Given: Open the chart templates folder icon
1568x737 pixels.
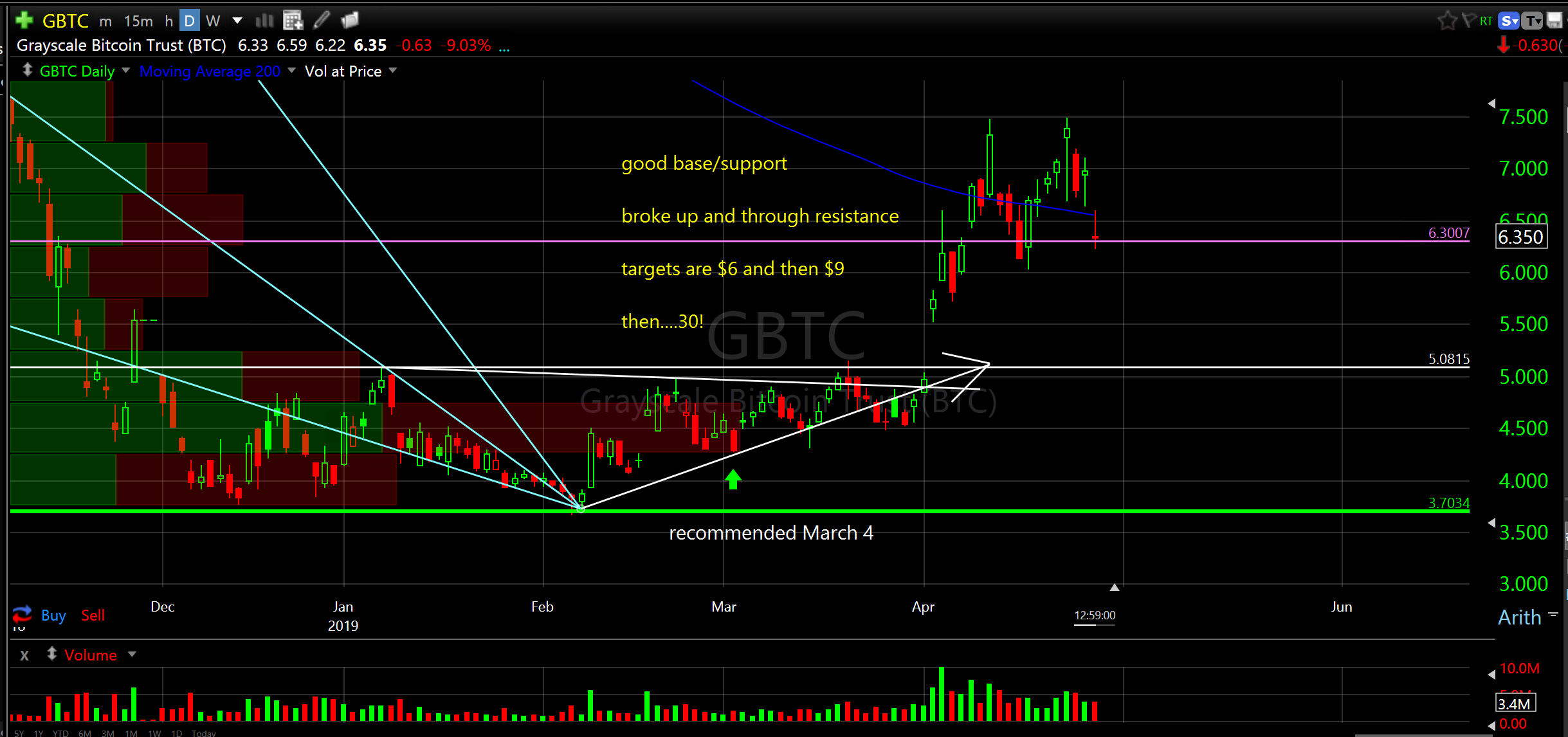Looking at the screenshot, I should click(x=350, y=21).
